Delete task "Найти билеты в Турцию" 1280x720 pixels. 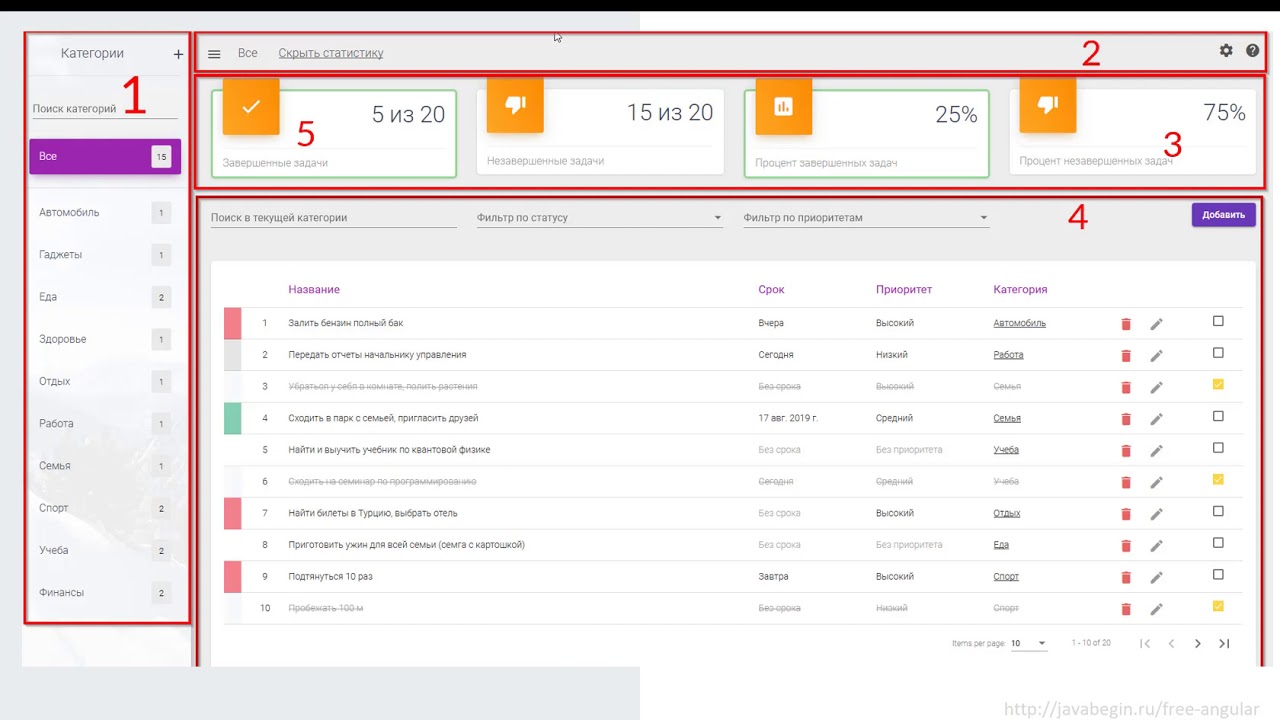click(1126, 514)
